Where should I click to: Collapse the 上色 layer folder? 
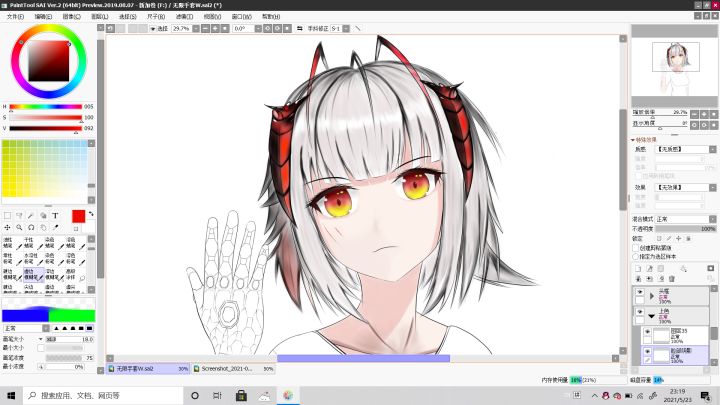652,316
